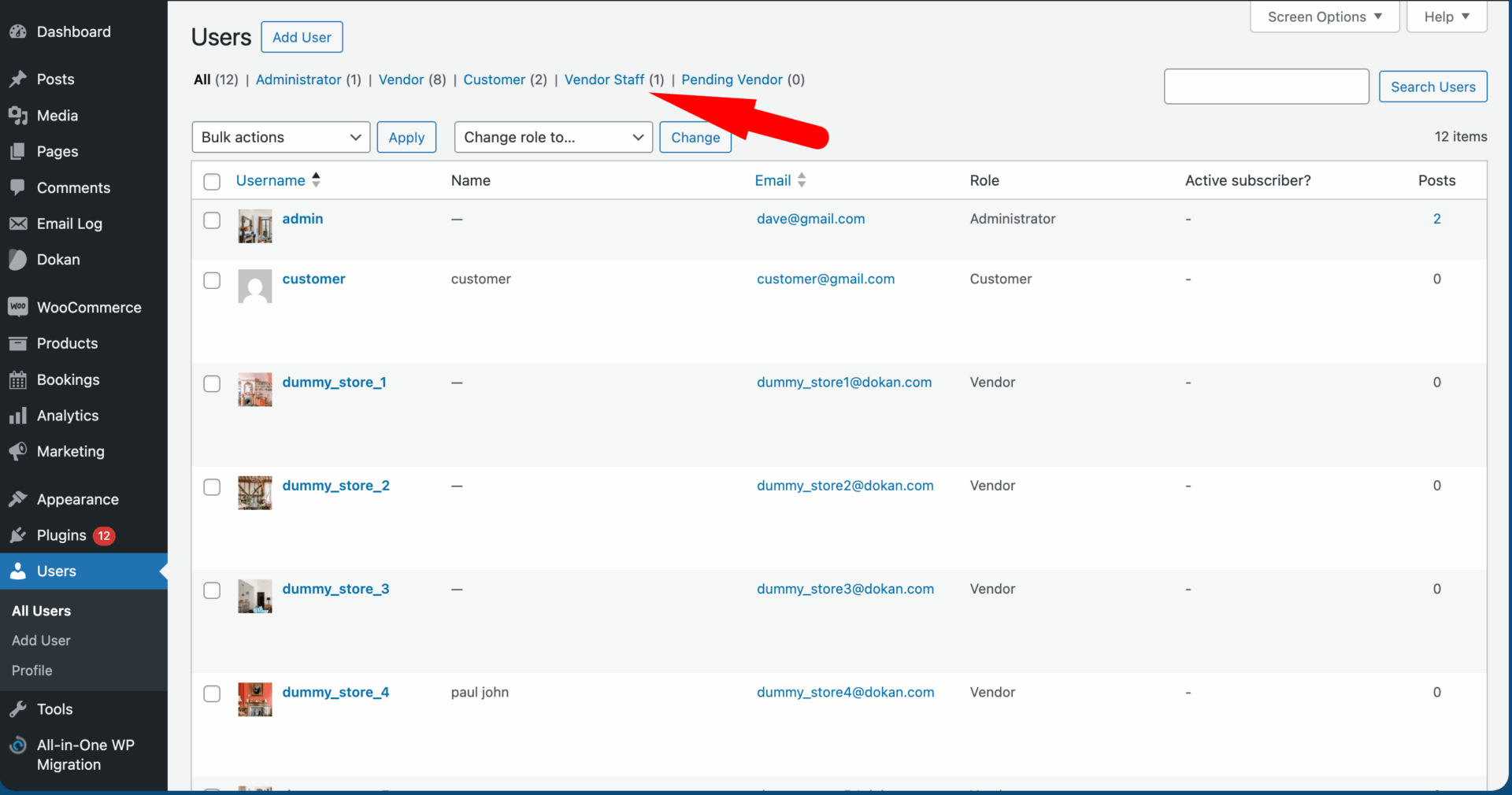This screenshot has width=1512, height=795.
Task: Select the Products sidebar icon
Action: pyautogui.click(x=19, y=343)
